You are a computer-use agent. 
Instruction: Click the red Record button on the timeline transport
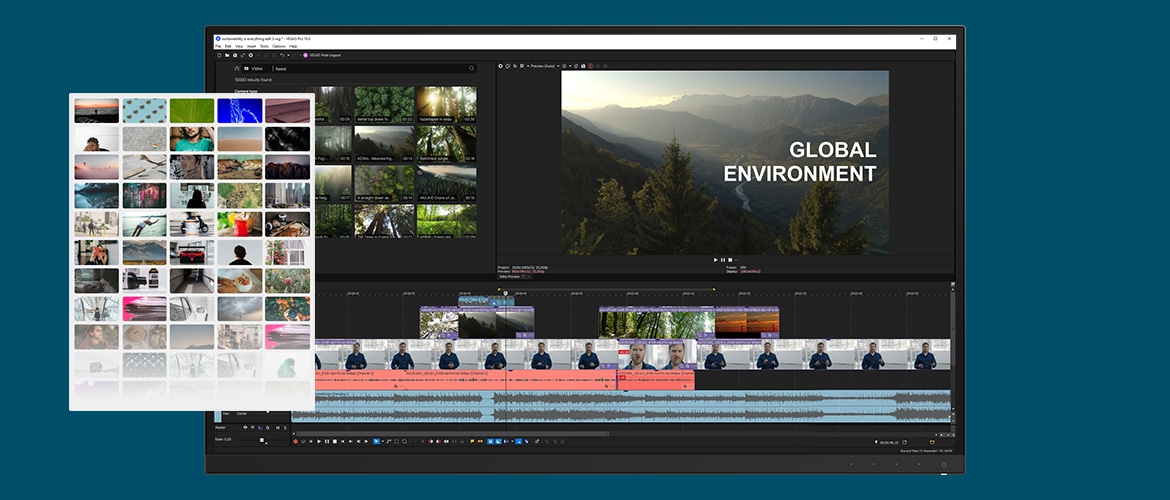tap(295, 441)
